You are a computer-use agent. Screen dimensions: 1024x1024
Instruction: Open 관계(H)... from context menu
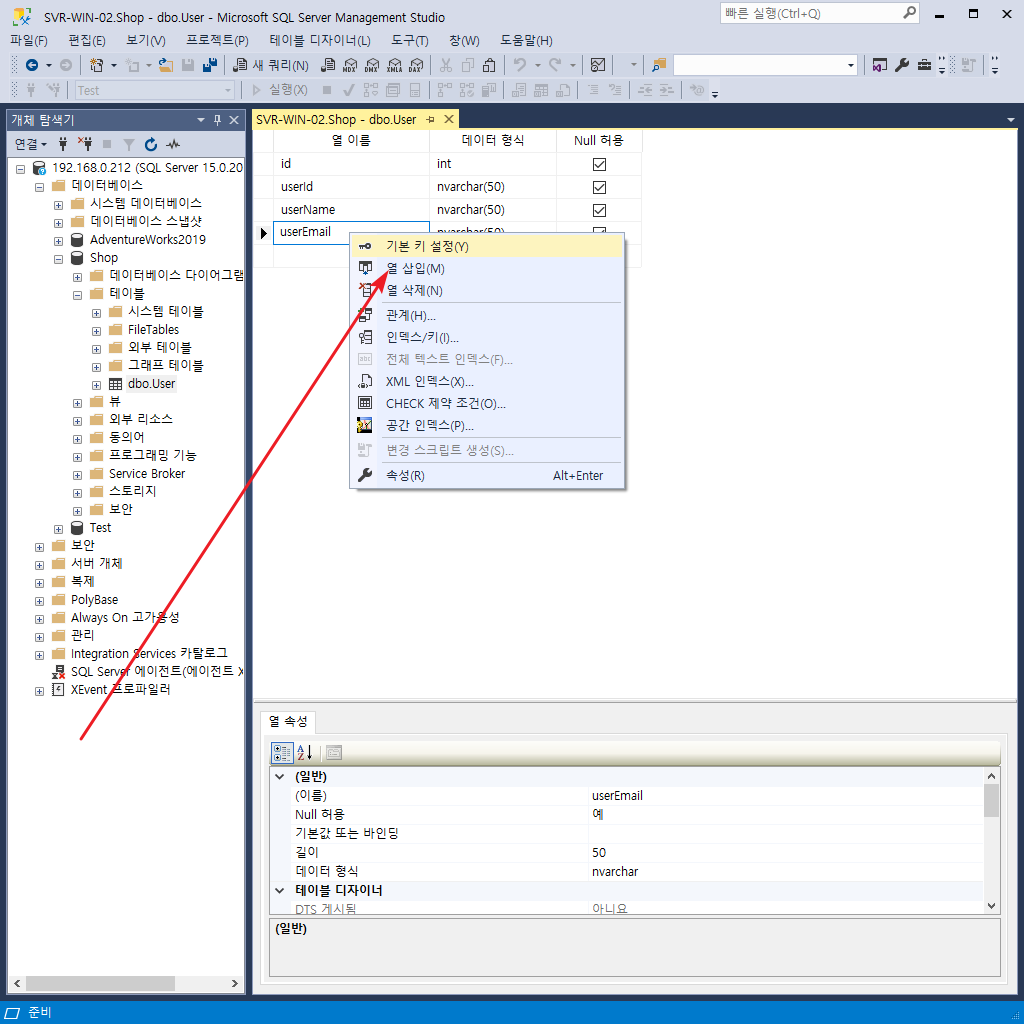point(487,315)
